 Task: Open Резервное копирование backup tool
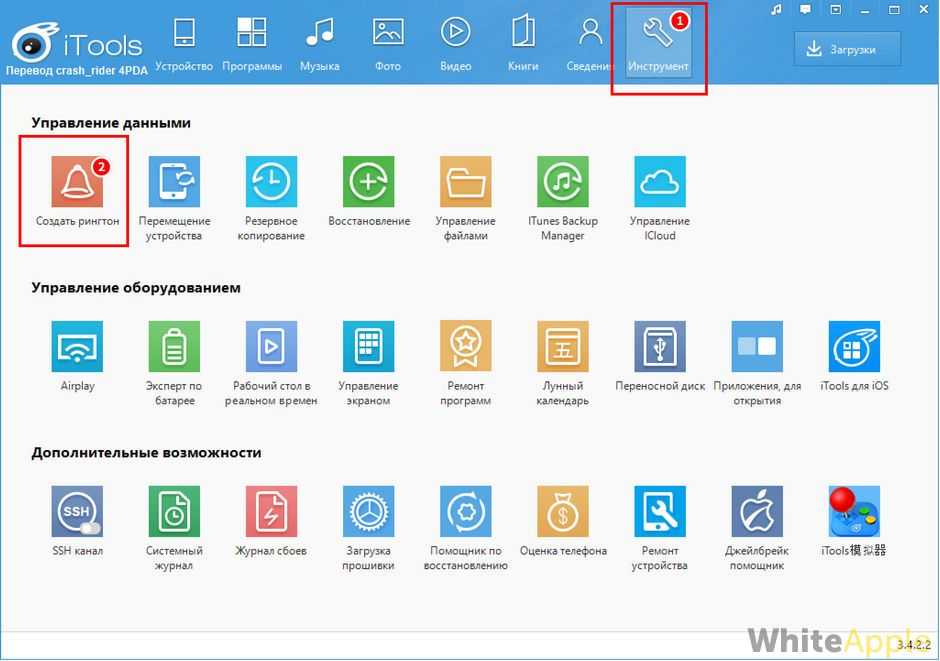click(271, 182)
